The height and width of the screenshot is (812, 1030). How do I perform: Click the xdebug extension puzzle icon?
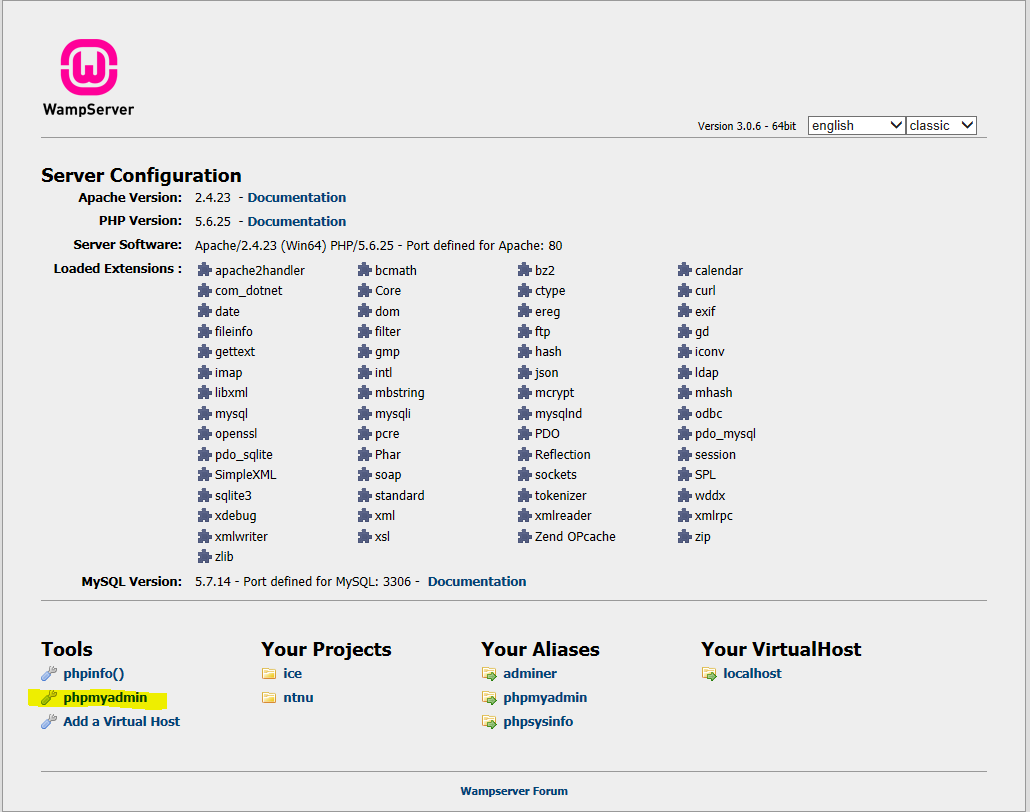204,516
